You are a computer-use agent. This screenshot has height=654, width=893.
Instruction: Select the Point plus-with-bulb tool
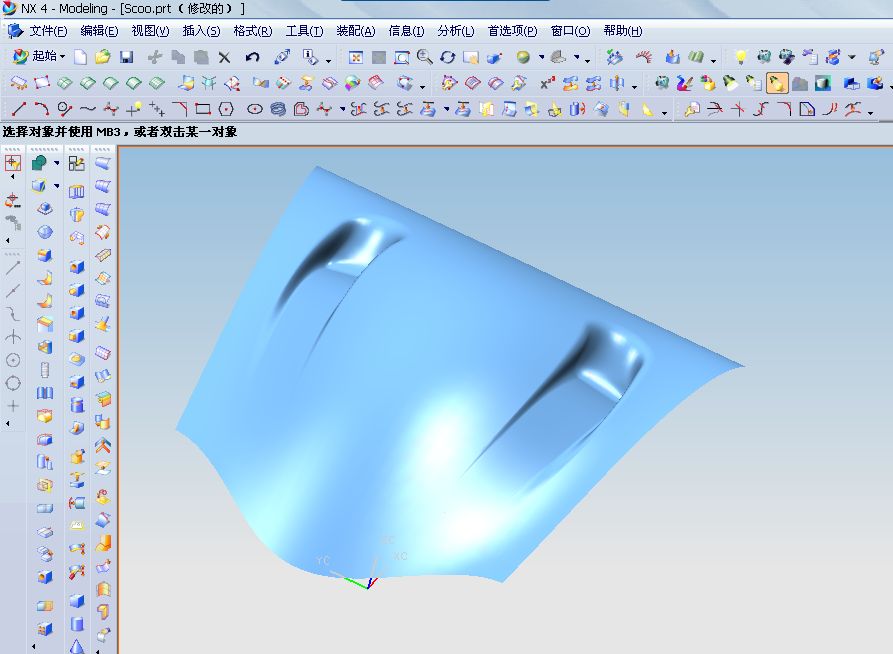pyautogui.click(x=134, y=109)
